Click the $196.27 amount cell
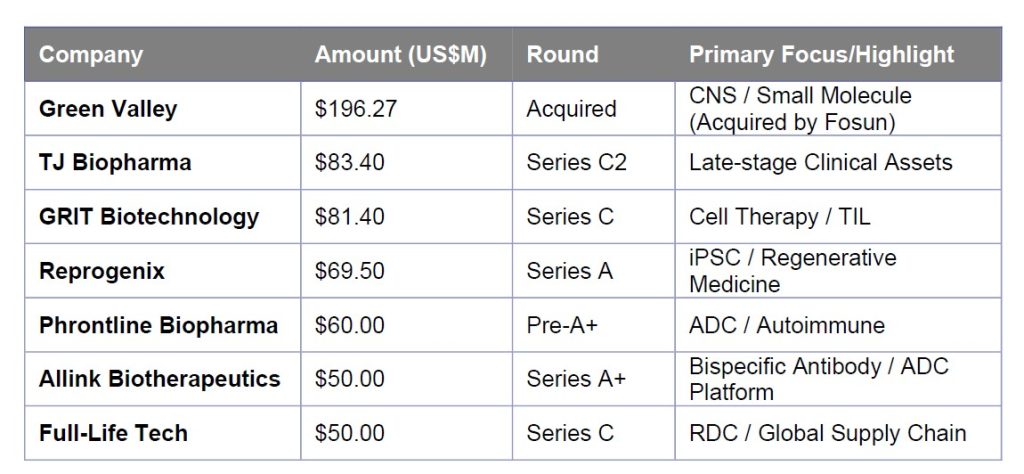This screenshot has height=474, width=1024. tap(356, 109)
